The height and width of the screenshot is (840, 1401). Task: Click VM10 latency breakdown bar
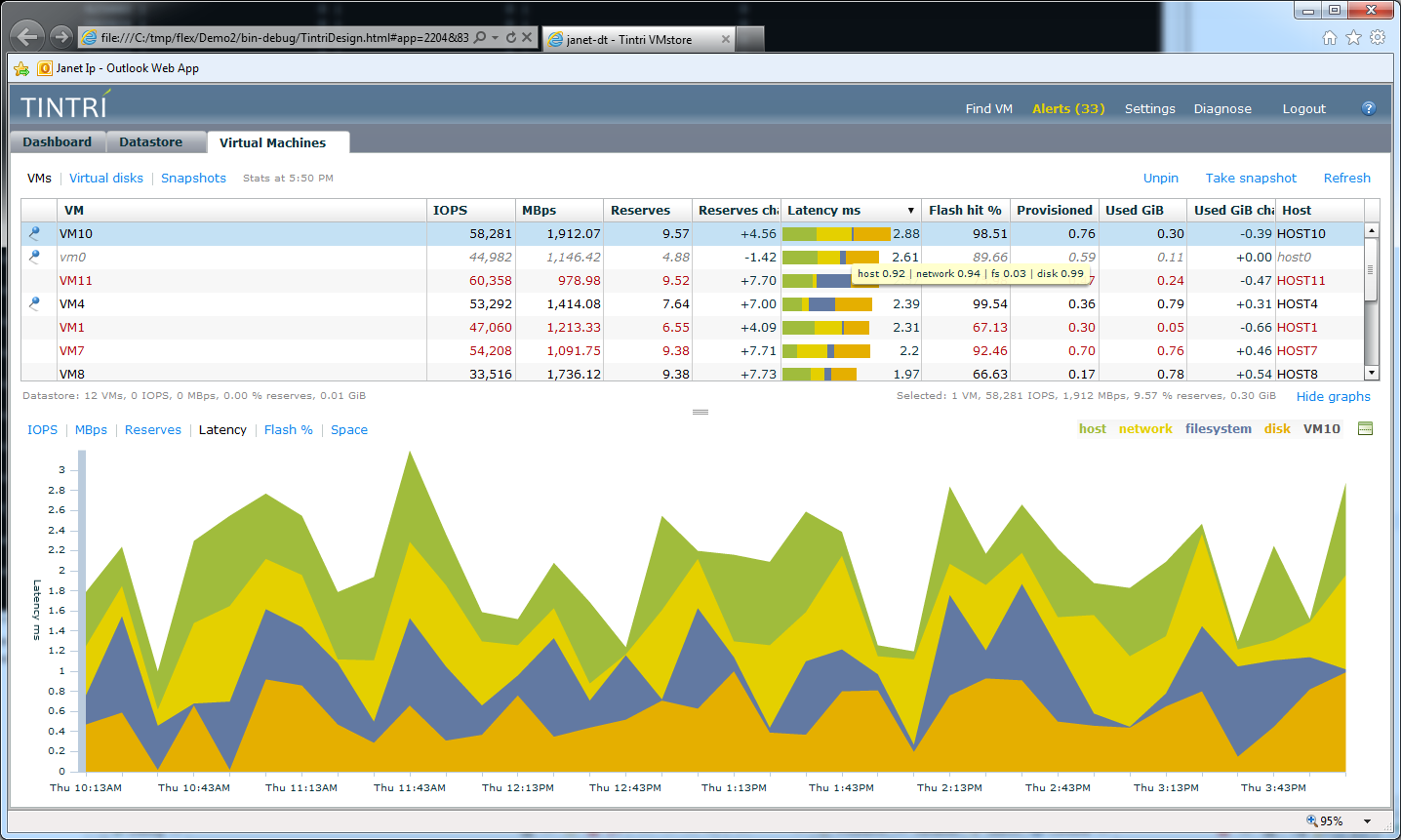click(836, 234)
